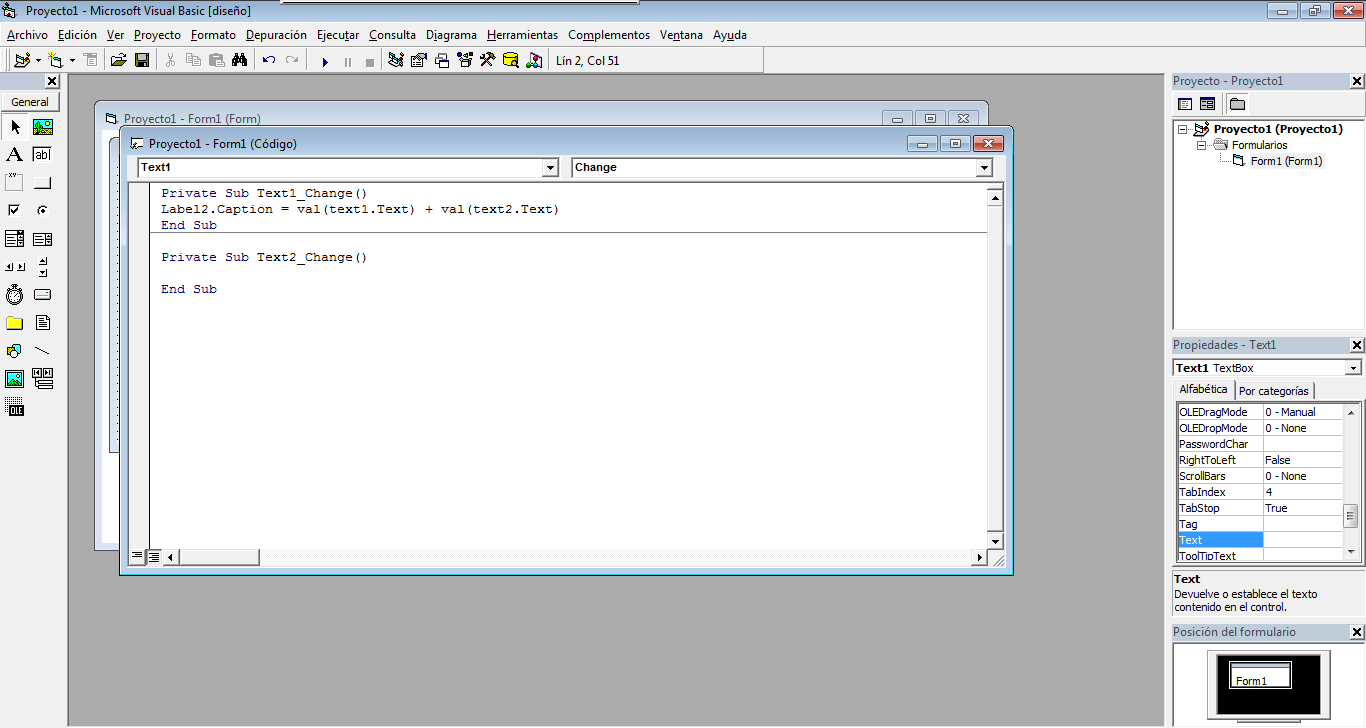Click the Start button to run the project
Screen dimensions: 1366x728
[x=324, y=60]
